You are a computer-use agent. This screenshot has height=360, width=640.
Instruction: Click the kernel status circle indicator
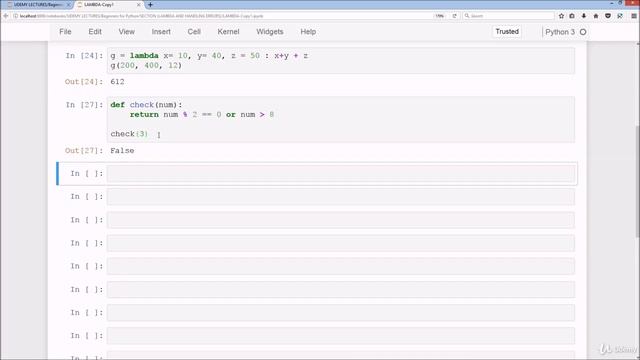click(x=583, y=32)
